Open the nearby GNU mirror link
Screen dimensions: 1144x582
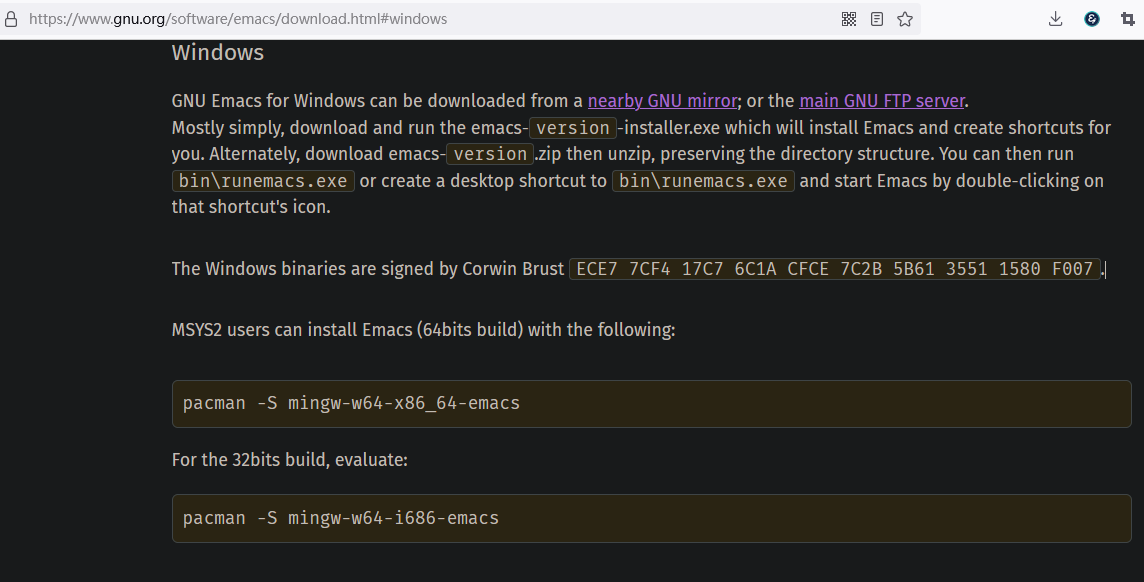662,101
